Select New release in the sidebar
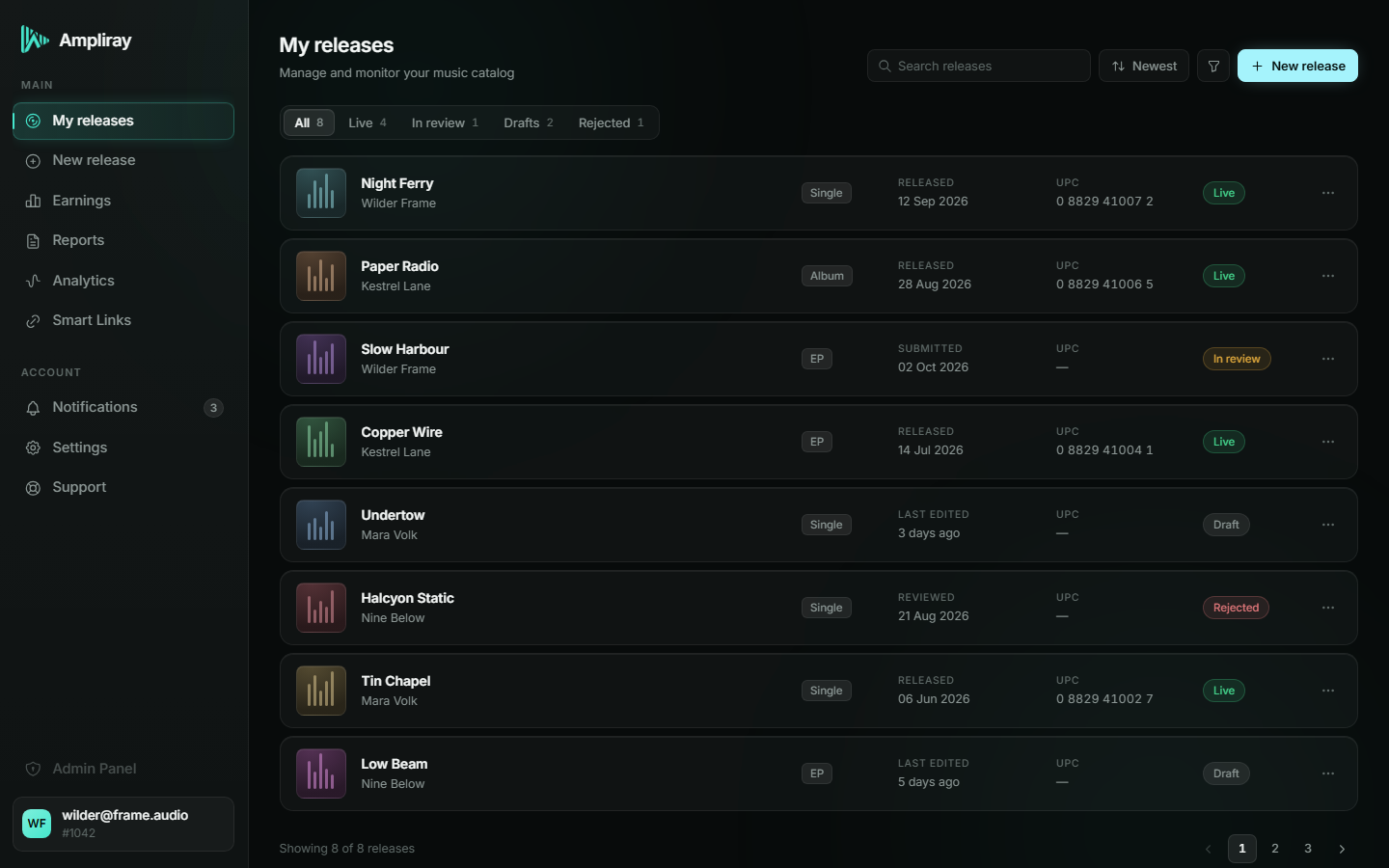The width and height of the screenshot is (1389, 868). [123, 160]
